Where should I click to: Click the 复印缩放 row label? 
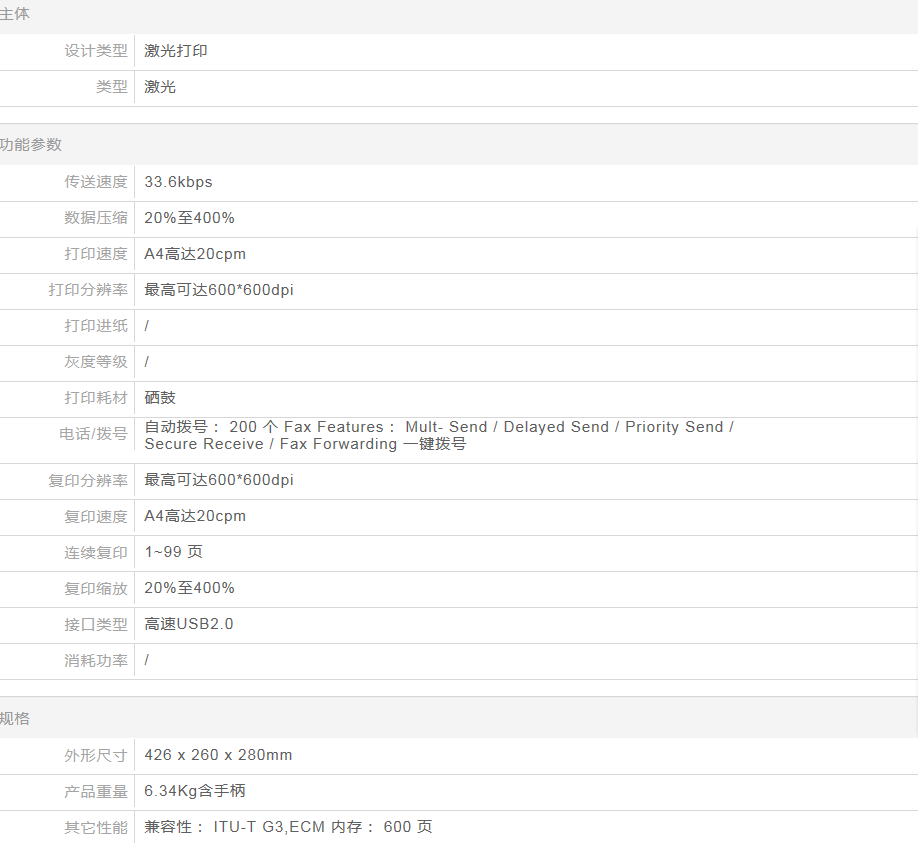pyautogui.click(x=96, y=589)
